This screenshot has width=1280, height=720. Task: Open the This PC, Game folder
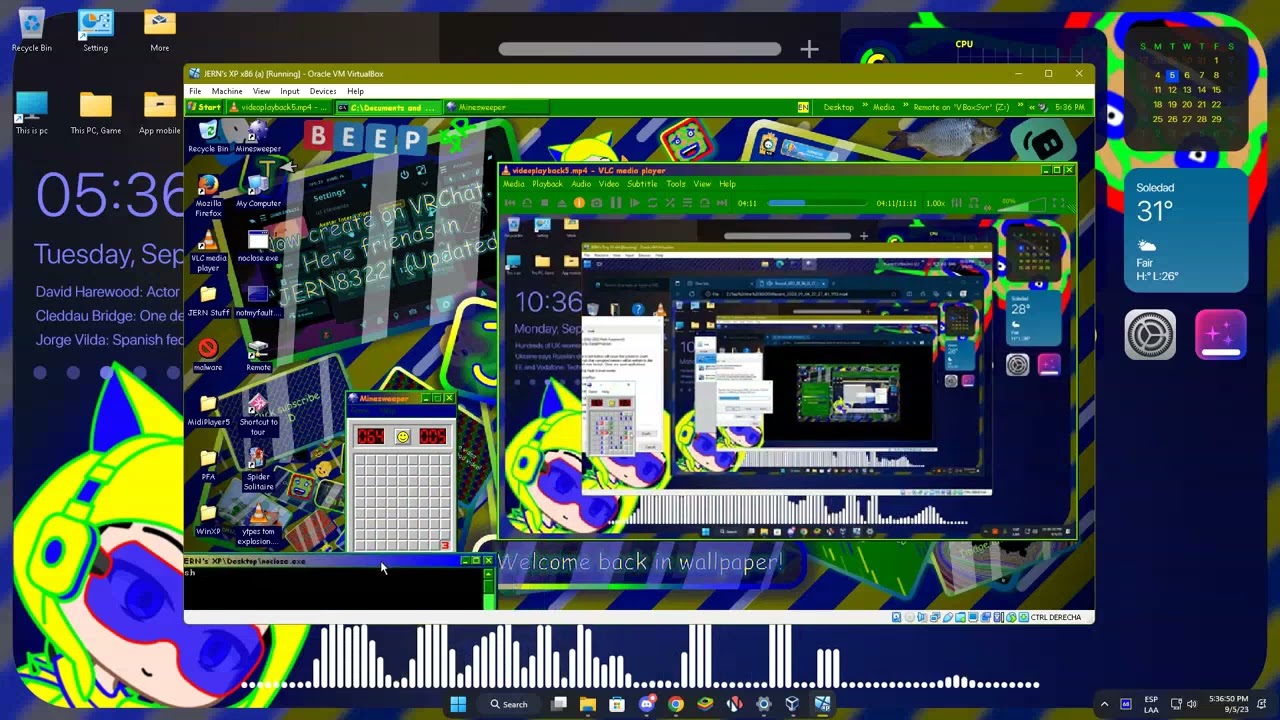click(x=95, y=113)
